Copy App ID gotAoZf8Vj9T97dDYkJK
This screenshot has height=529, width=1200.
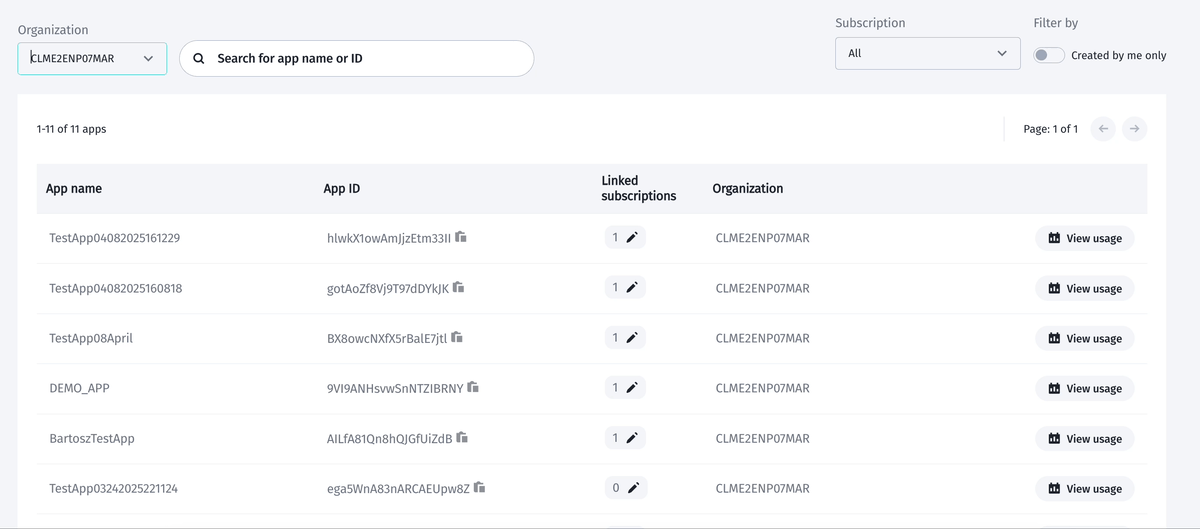[458, 287]
